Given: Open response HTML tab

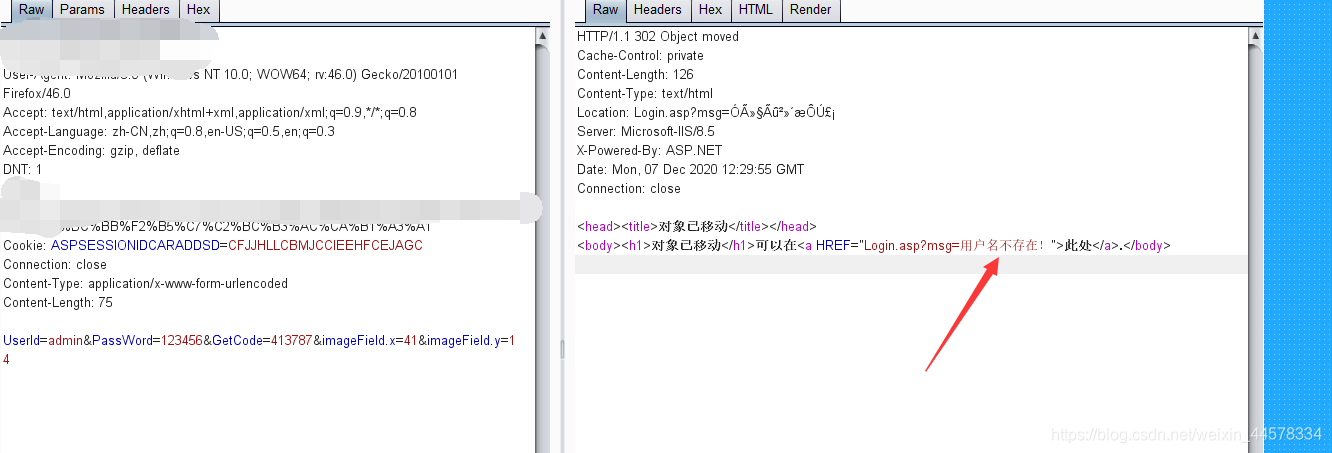Looking at the screenshot, I should [756, 10].
